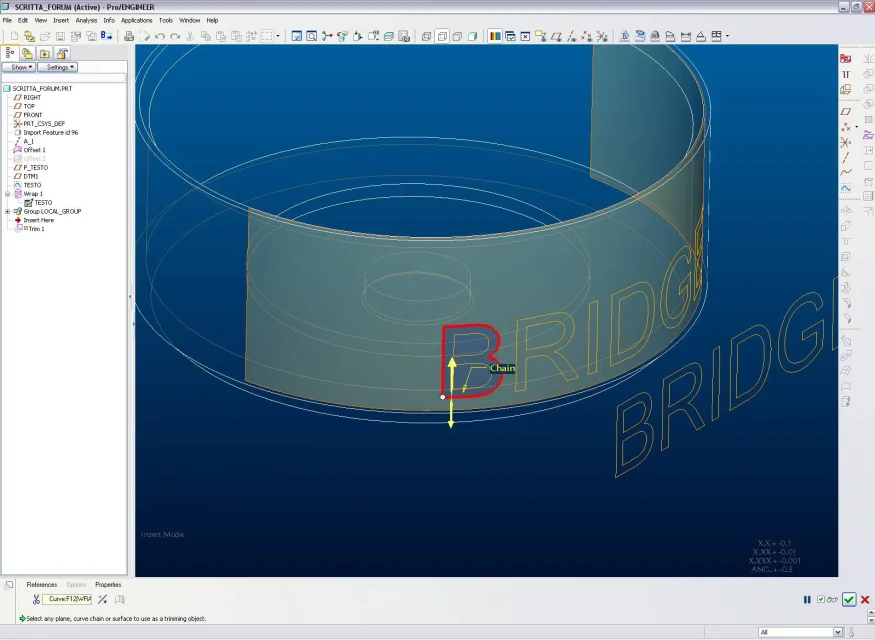Screen dimensions: 875x640
Task: Select the TOP datum plane in tree
Action: 29,106
